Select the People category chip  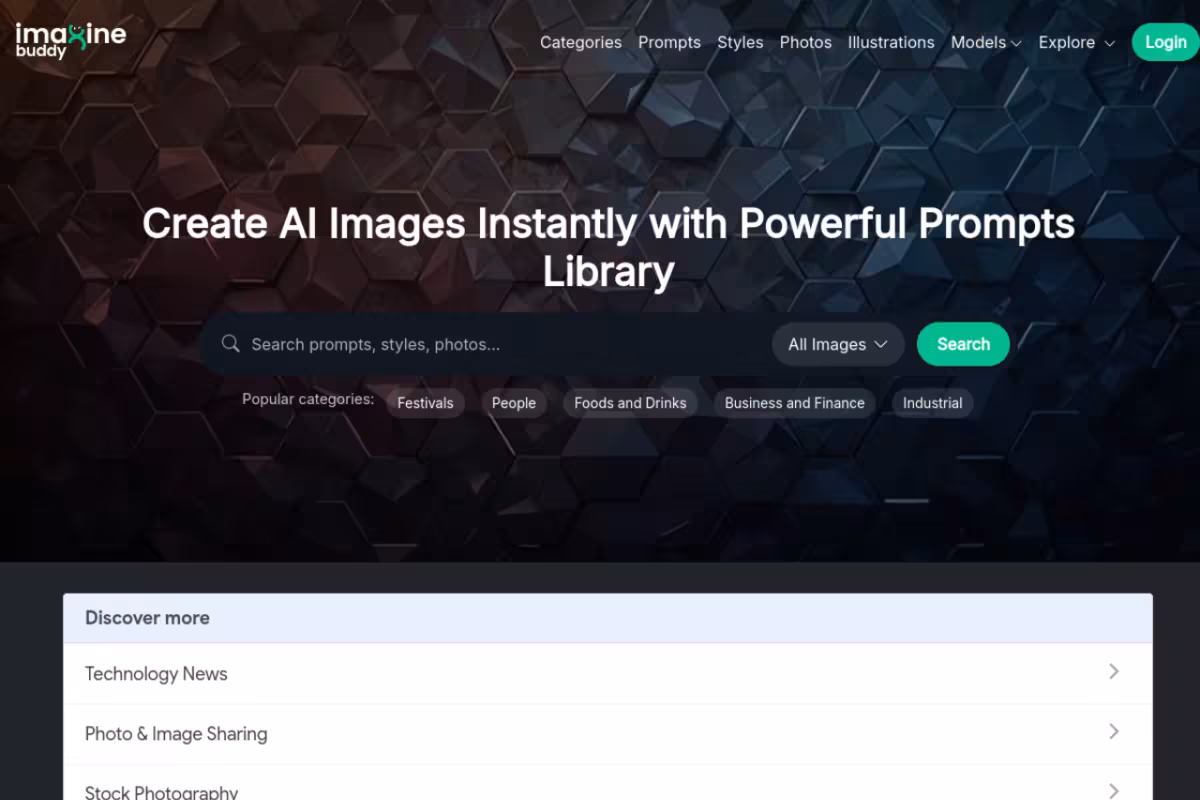[514, 403]
